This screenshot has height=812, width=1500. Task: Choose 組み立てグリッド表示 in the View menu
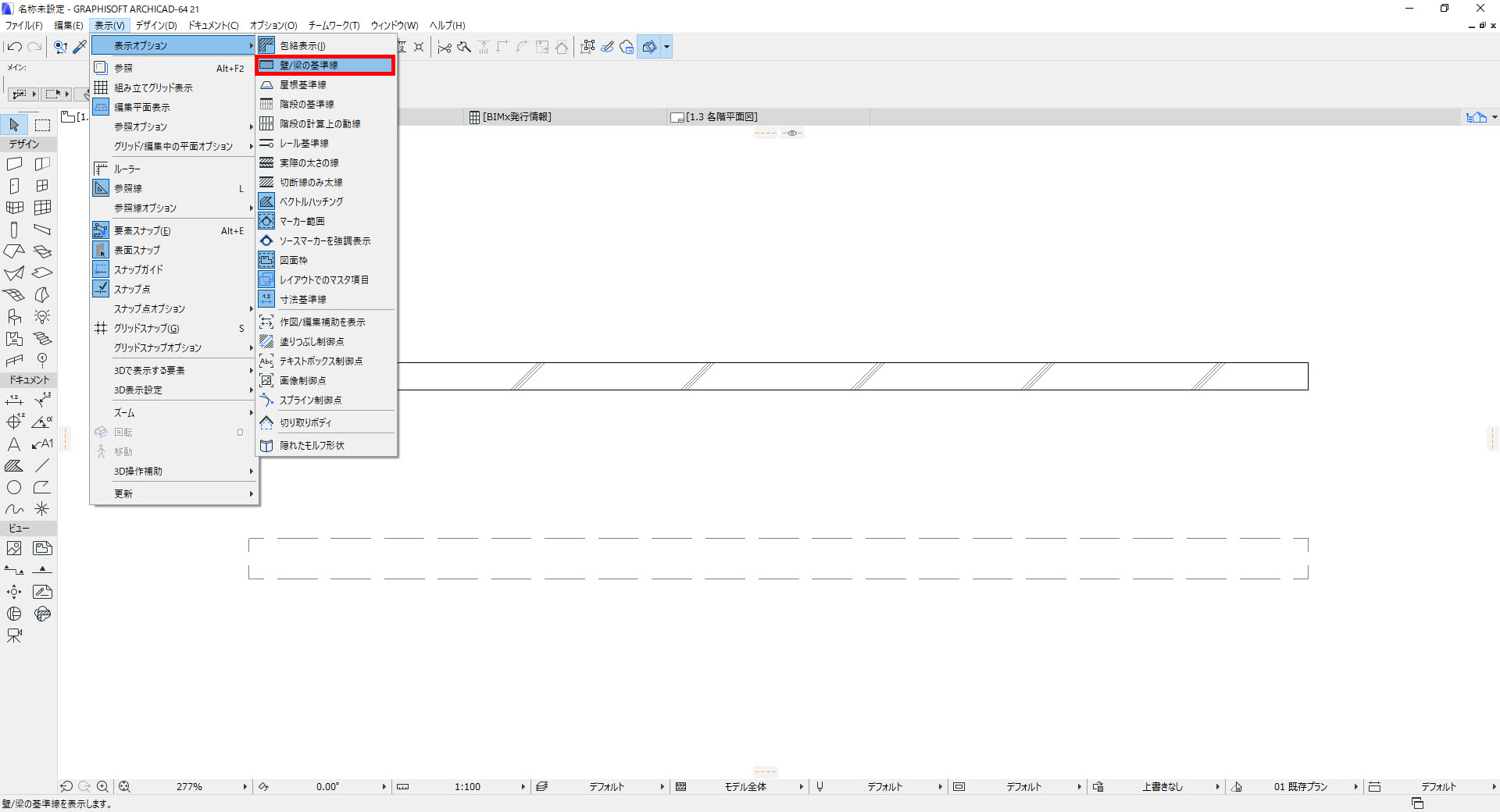[174, 87]
